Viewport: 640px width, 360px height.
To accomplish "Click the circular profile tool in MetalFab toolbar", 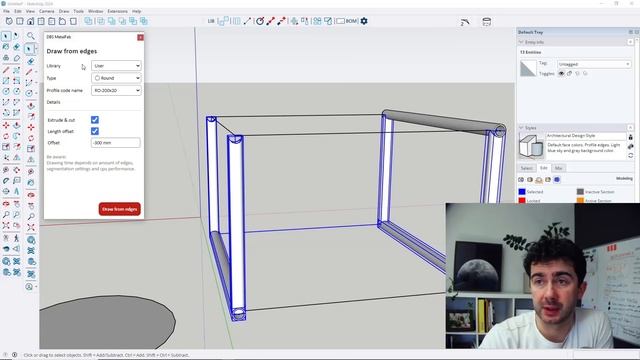I will (x=260, y=21).
